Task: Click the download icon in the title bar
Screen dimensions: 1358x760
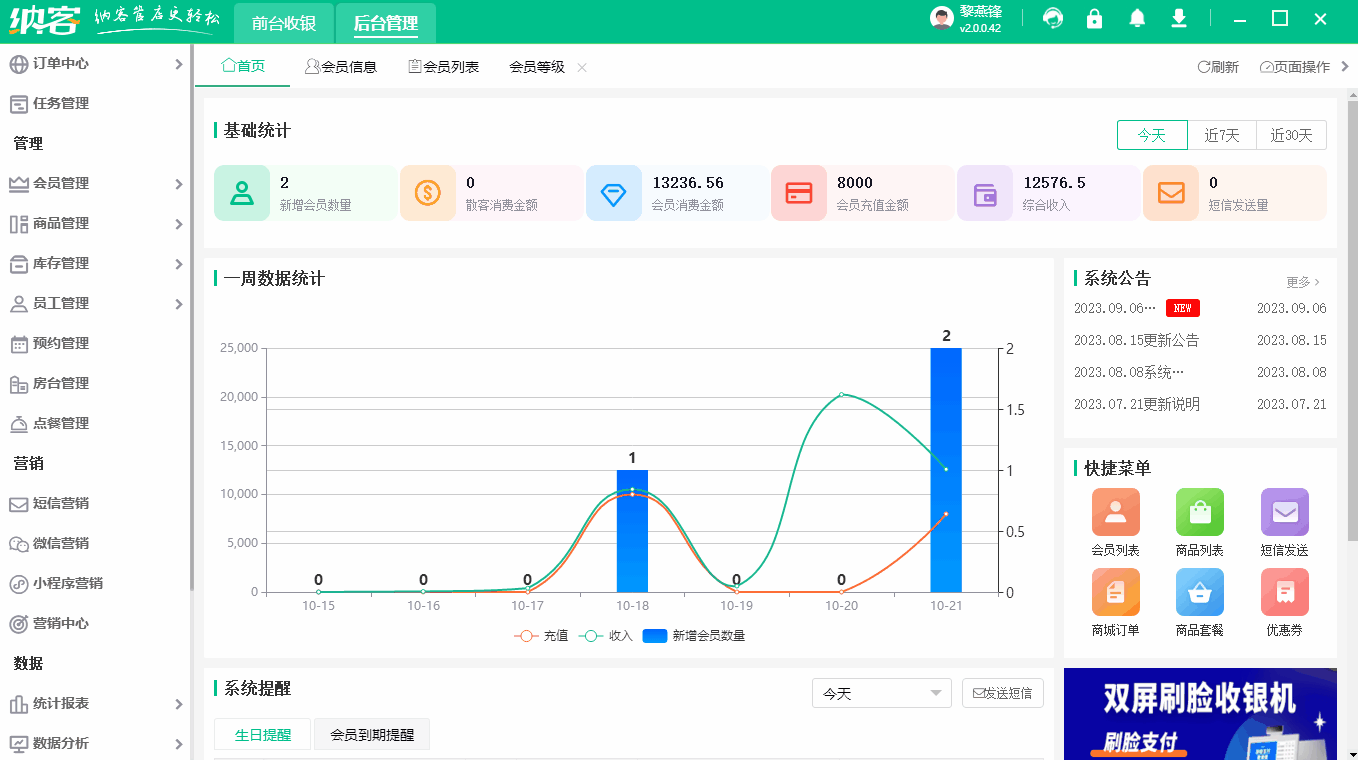Action: click(1179, 18)
